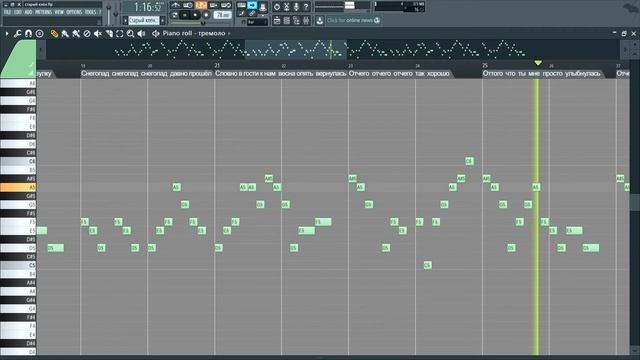Click the CPU and memory monitor display
Viewport: 640px width, 360px height.
[399, 6]
